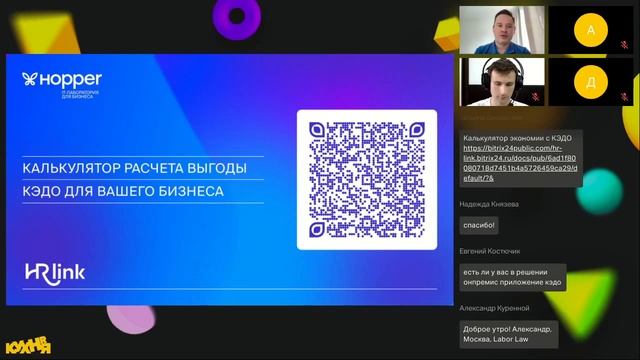Click the message 'Доброе утро! Александр, Москва'
640x360 pixels.
pyautogui.click(x=509, y=334)
